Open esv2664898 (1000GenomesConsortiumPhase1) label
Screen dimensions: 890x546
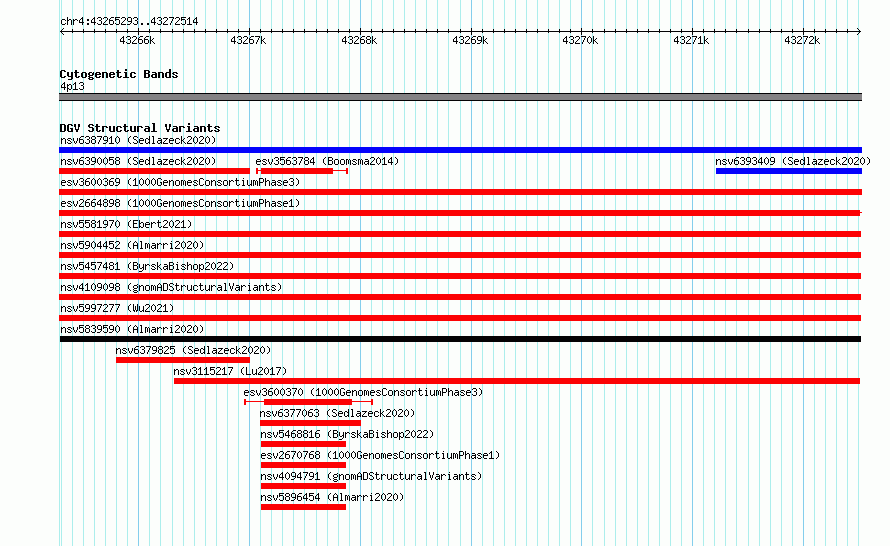pos(180,203)
